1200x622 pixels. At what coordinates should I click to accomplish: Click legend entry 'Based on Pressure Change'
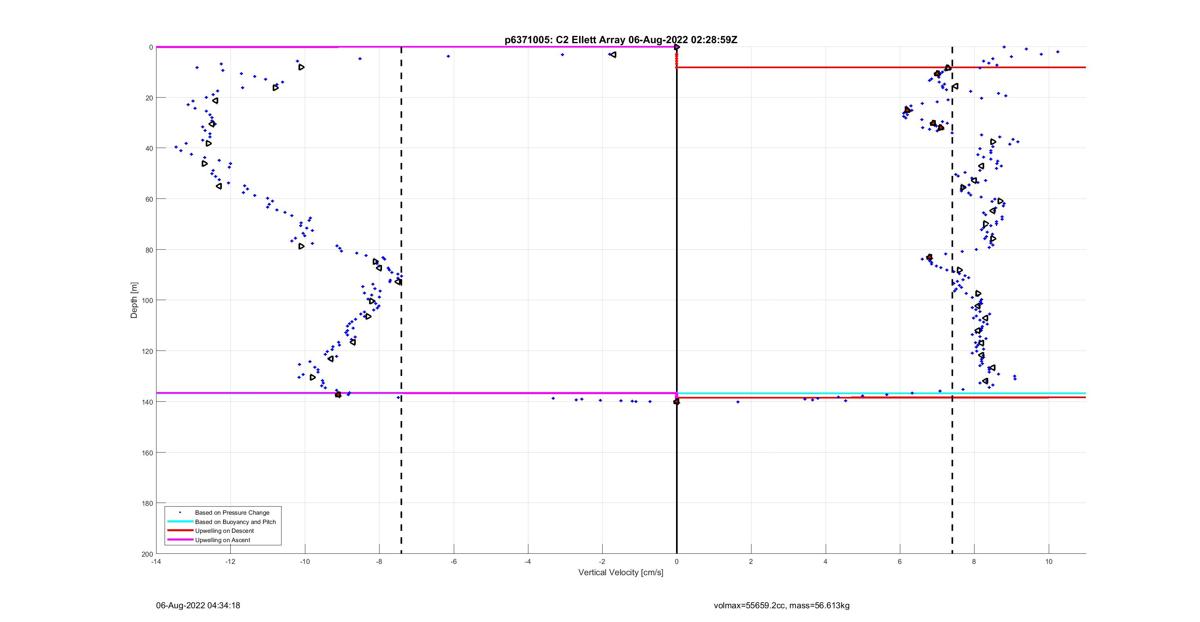[x=232, y=513]
